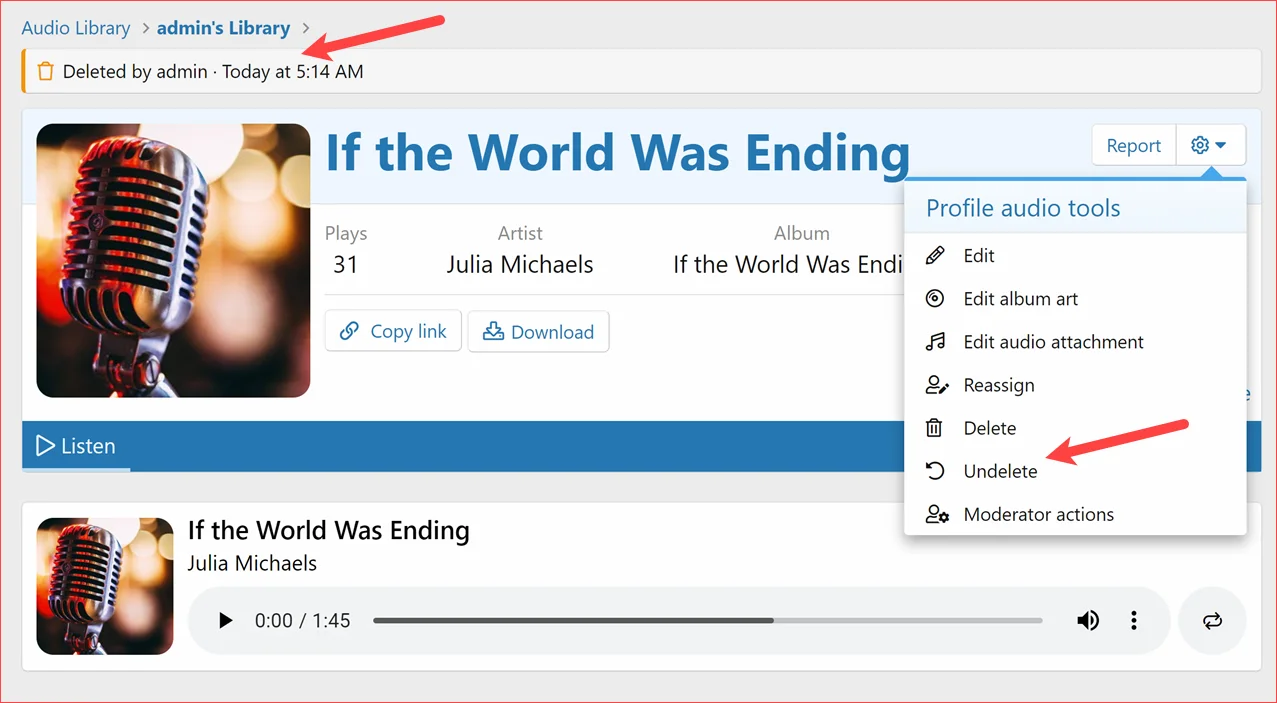Click the Reassign user icon
Screen dimensions: 1277x703
[x=936, y=385]
